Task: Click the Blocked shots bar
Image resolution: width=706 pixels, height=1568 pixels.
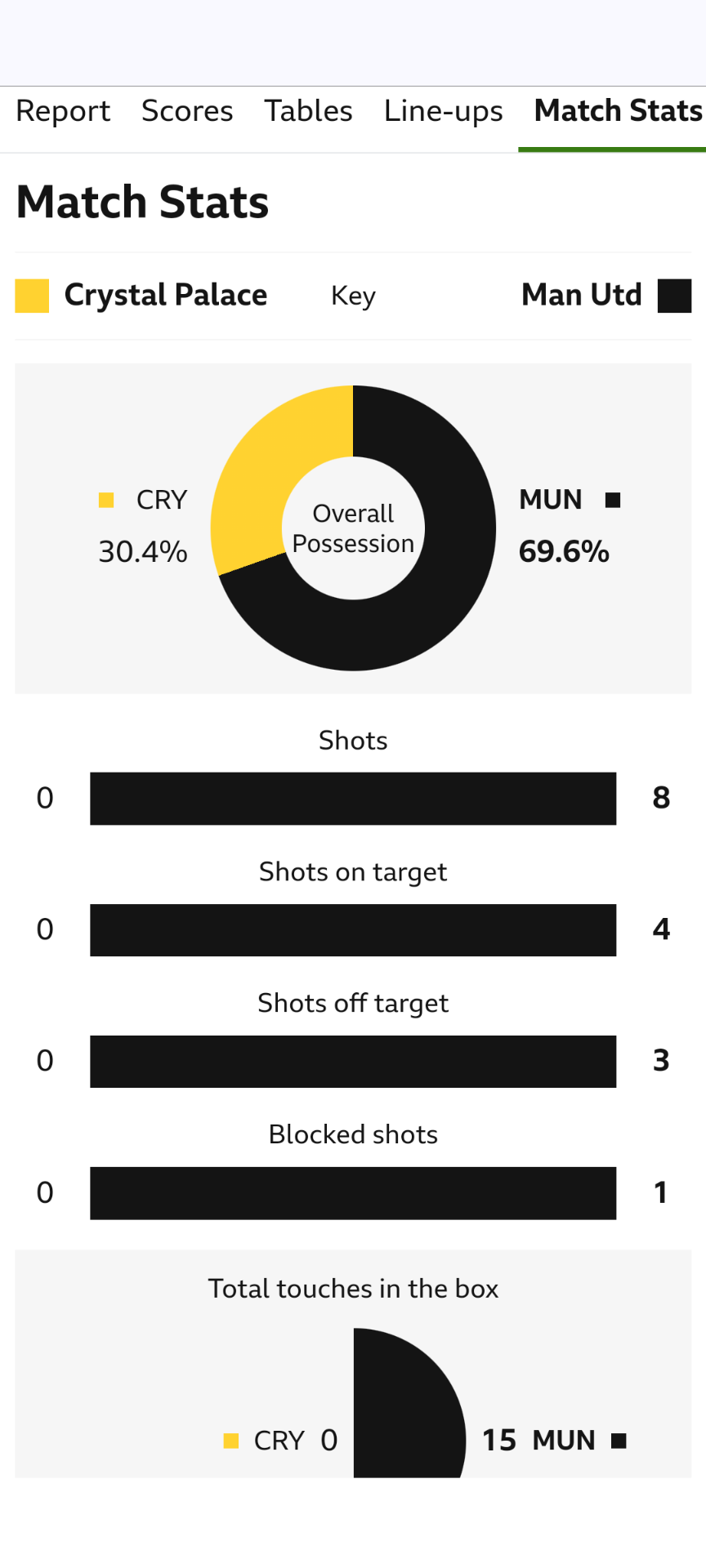Action: coord(353,1193)
